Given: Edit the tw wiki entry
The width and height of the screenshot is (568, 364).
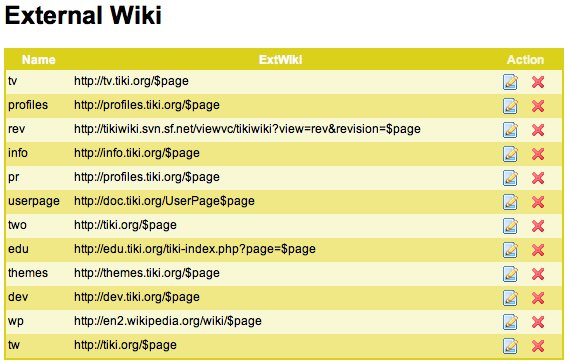Looking at the screenshot, I should [510, 346].
